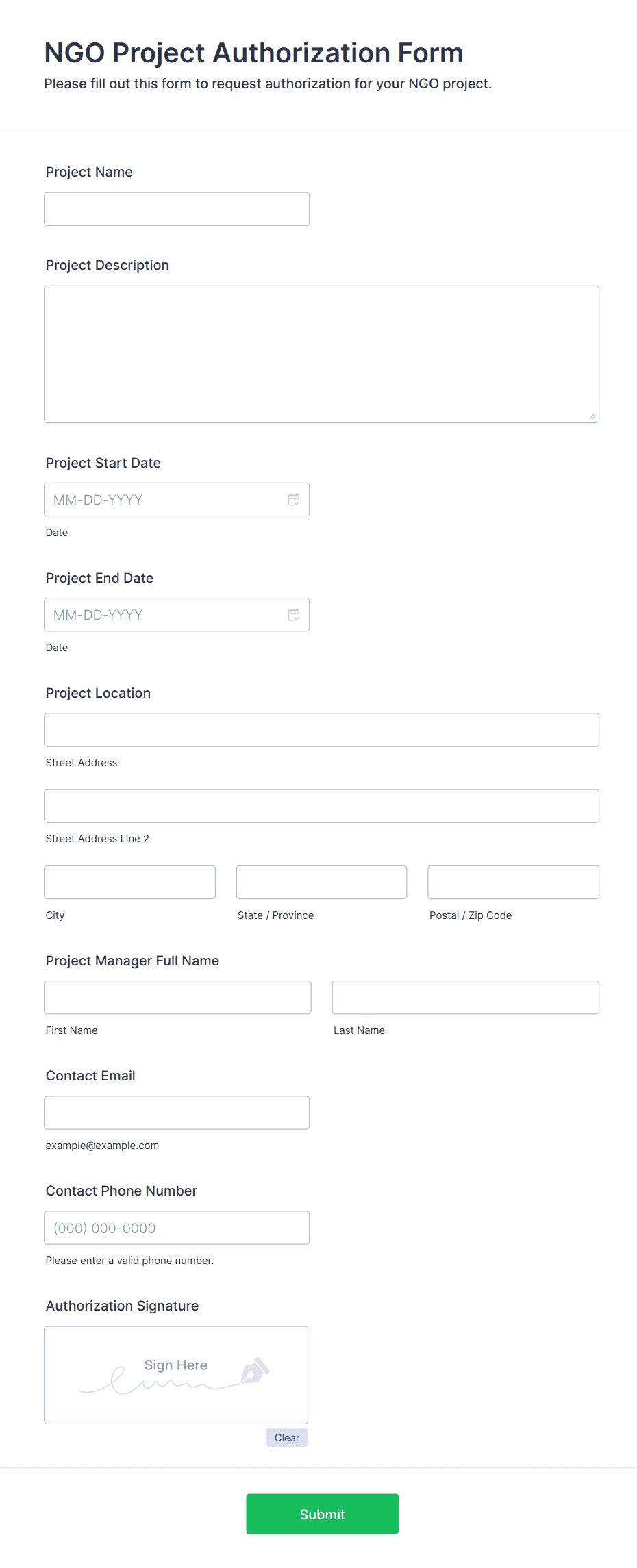Grab the Project Description resize handle
This screenshot has width=637, height=1568.
pos(592,416)
